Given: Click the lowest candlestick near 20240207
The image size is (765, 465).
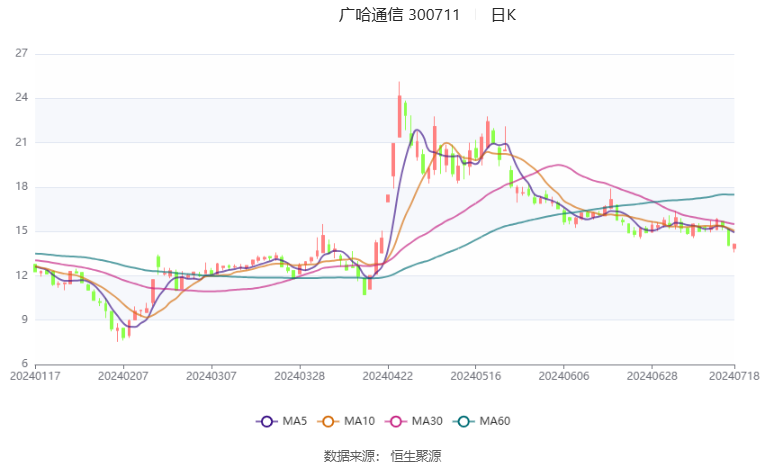Looking at the screenshot, I should [x=117, y=332].
